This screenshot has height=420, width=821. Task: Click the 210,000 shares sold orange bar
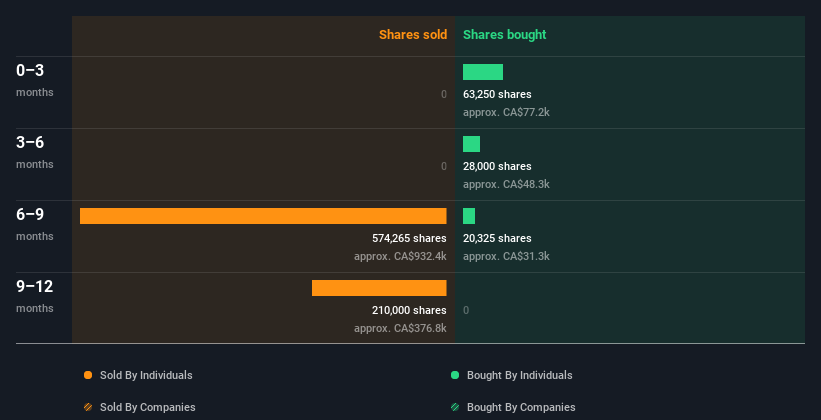(x=379, y=288)
